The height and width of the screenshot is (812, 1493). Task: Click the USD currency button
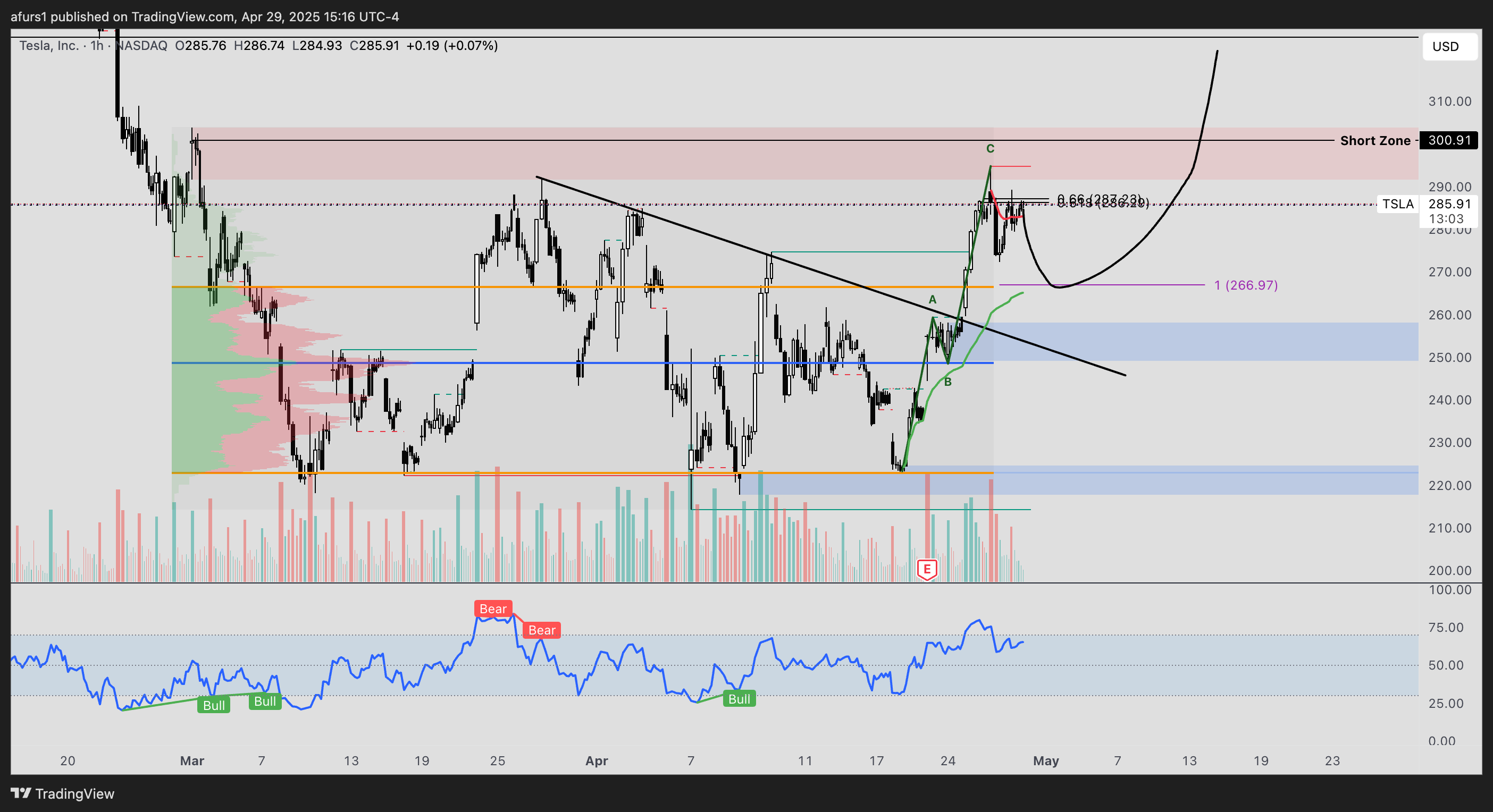tap(1449, 46)
